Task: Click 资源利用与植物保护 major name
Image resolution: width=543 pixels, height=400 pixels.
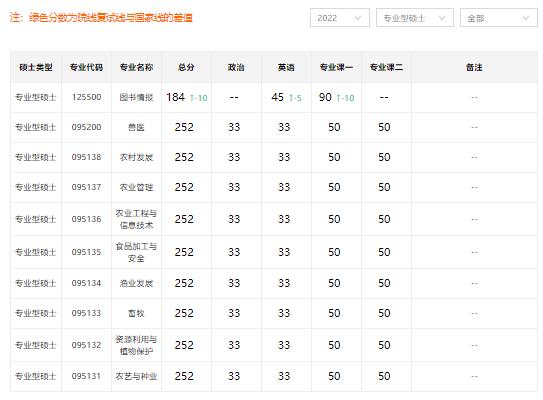Action: coord(136,345)
